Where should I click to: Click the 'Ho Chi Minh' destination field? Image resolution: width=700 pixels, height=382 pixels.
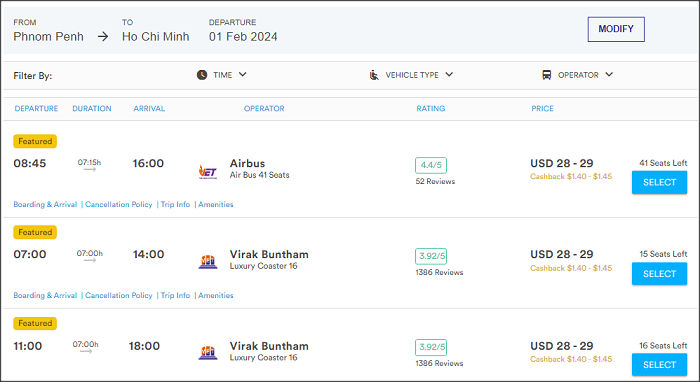[155, 37]
